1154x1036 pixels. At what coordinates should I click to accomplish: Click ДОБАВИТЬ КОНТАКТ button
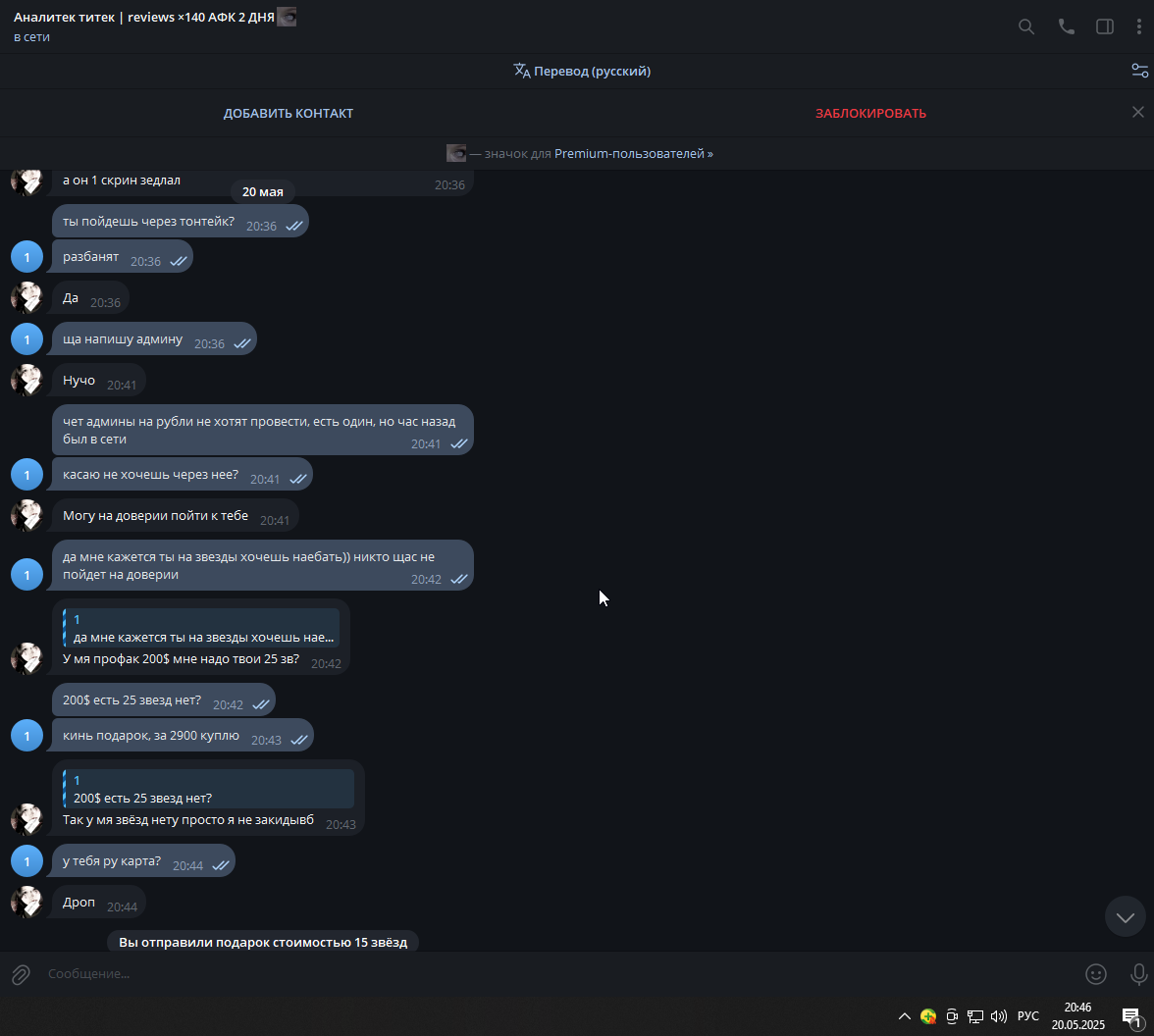pos(288,114)
